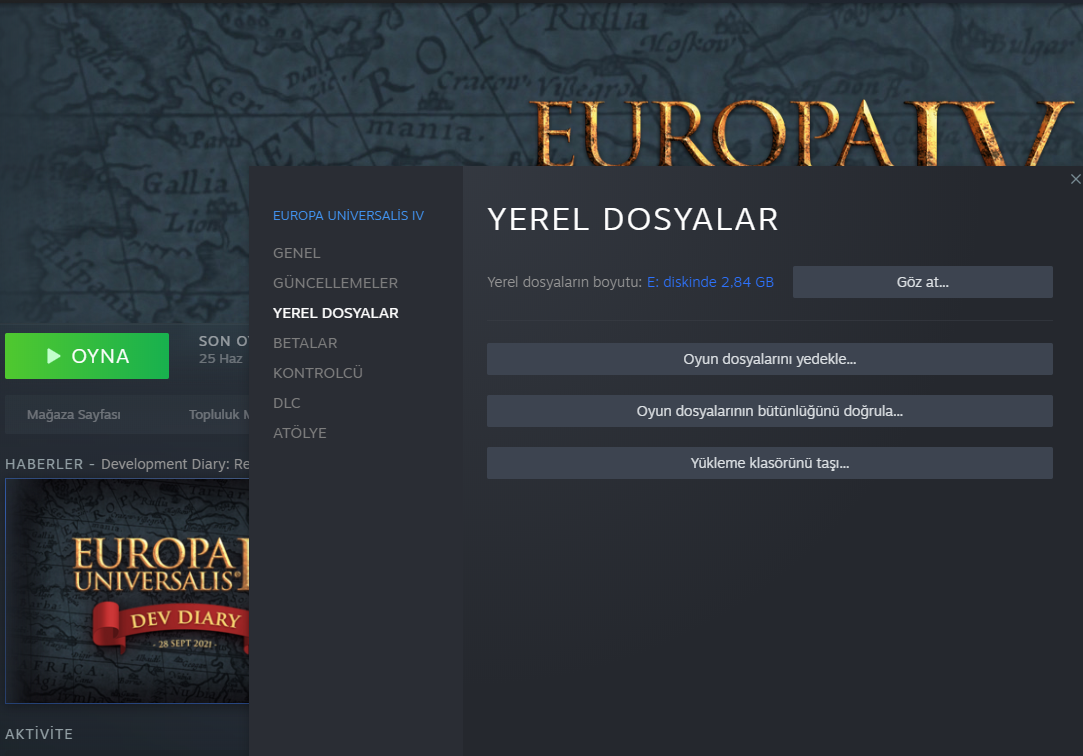The image size is (1083, 756).
Task: Switch to the GÜNCELLEMELER tab
Action: point(335,283)
